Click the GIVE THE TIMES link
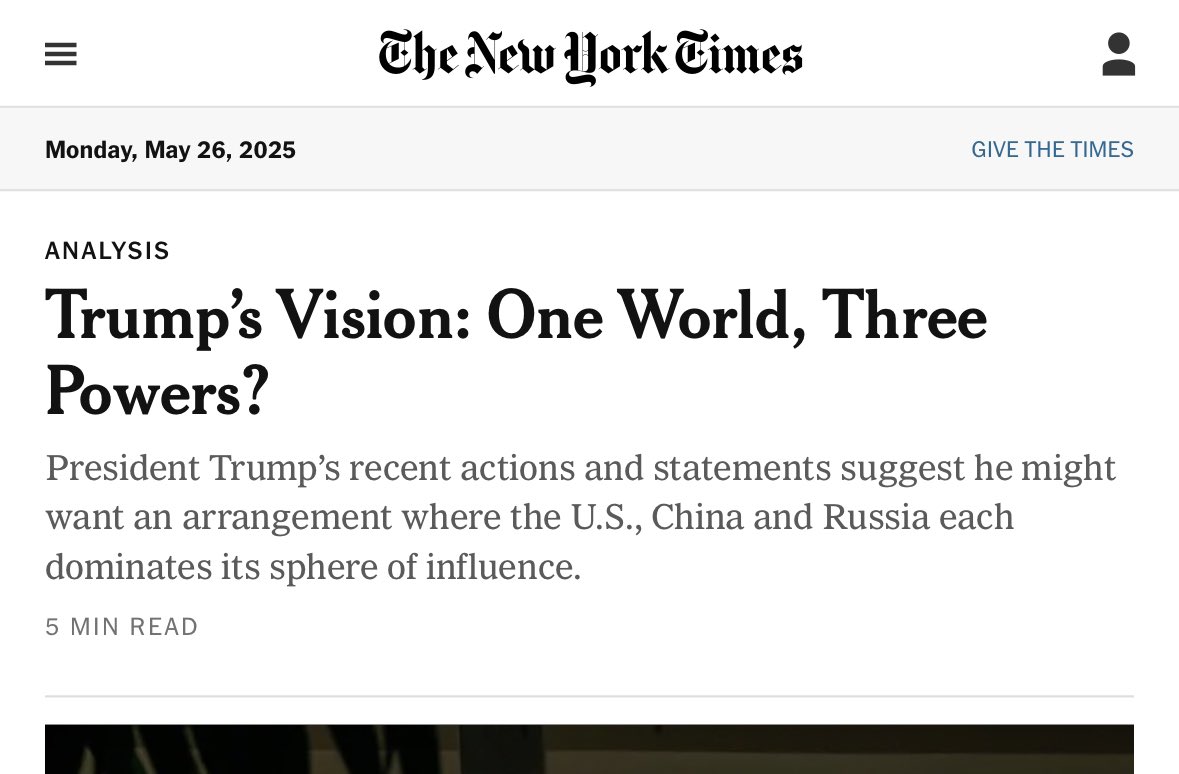 click(x=1052, y=150)
